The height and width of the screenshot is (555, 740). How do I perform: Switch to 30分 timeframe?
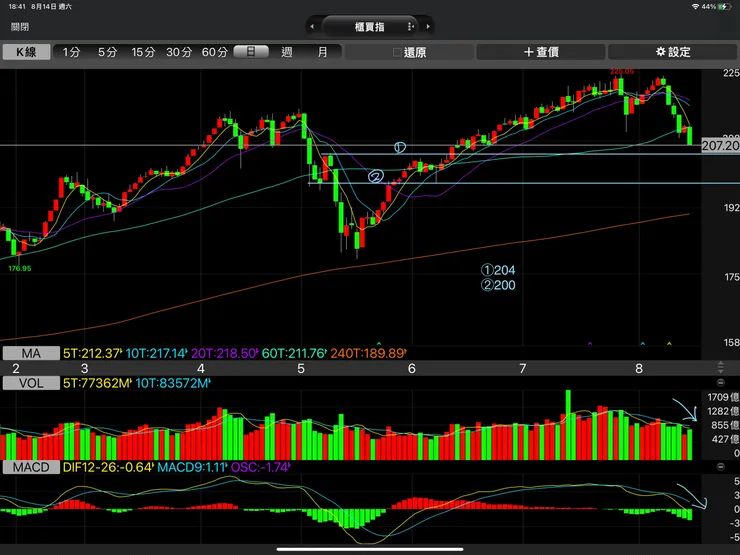(179, 52)
